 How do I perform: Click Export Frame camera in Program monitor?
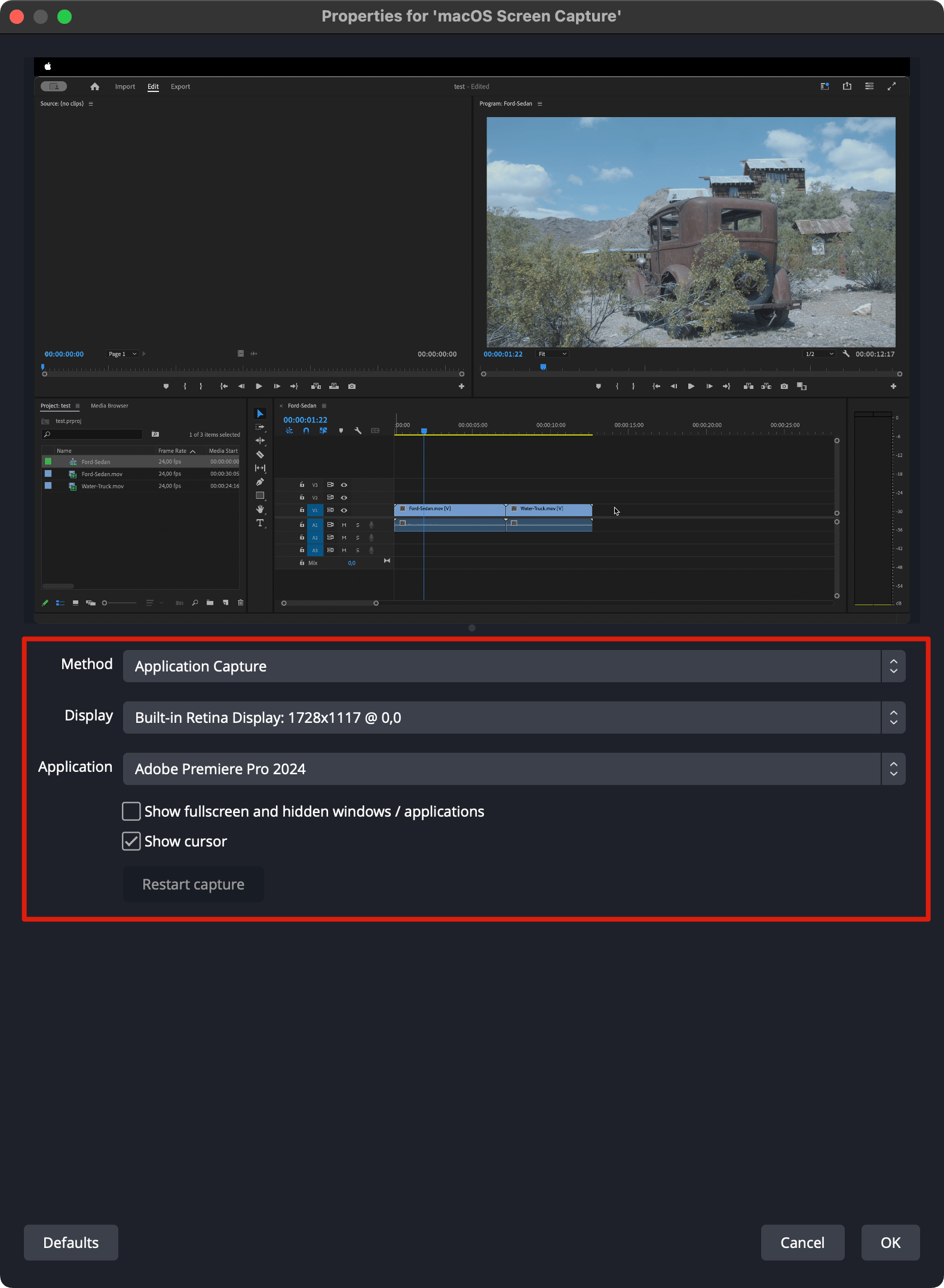[x=784, y=387]
